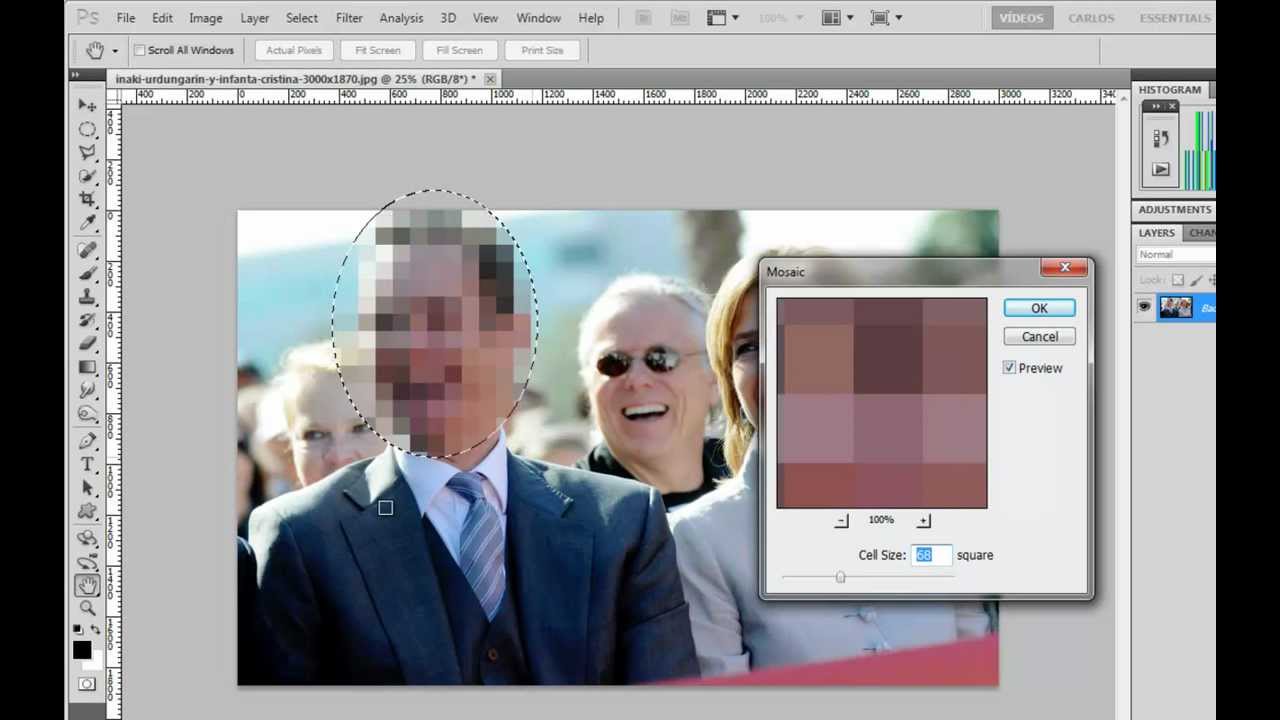Click the Cell Size input field
Viewport: 1280px width, 720px height.
coord(930,555)
